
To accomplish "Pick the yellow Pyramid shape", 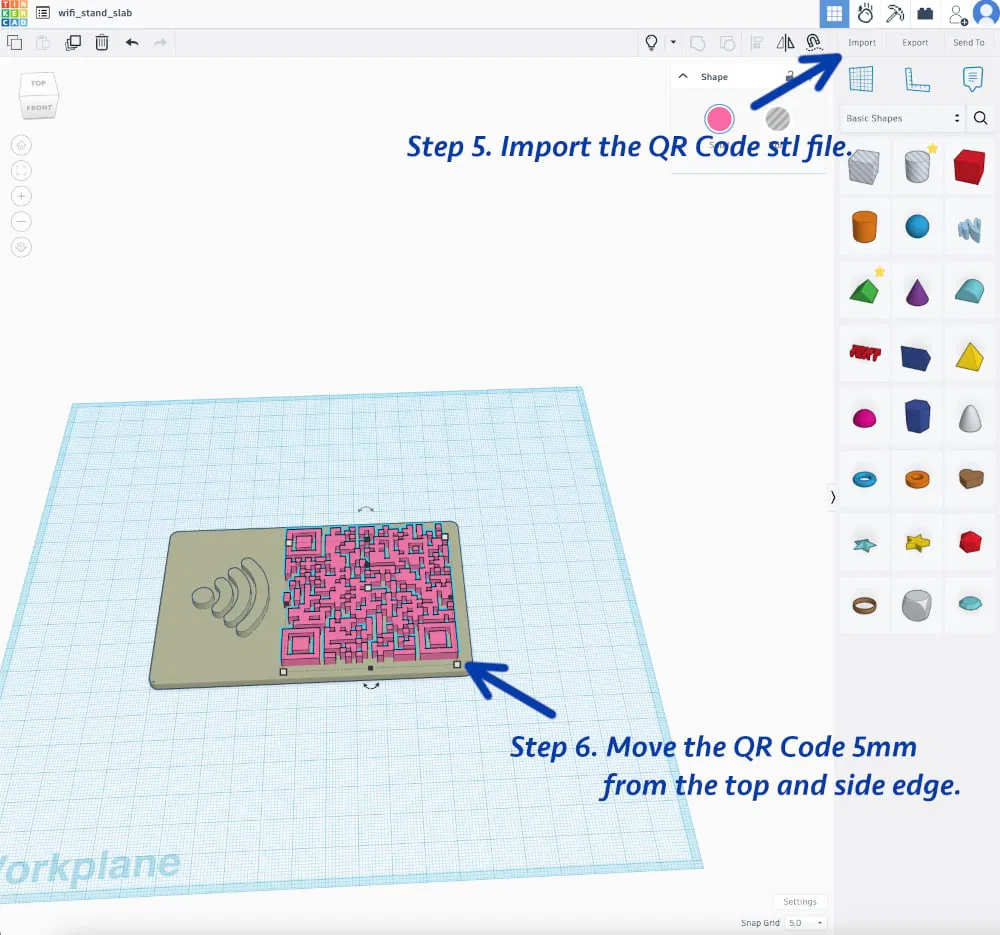I will tap(969, 356).
